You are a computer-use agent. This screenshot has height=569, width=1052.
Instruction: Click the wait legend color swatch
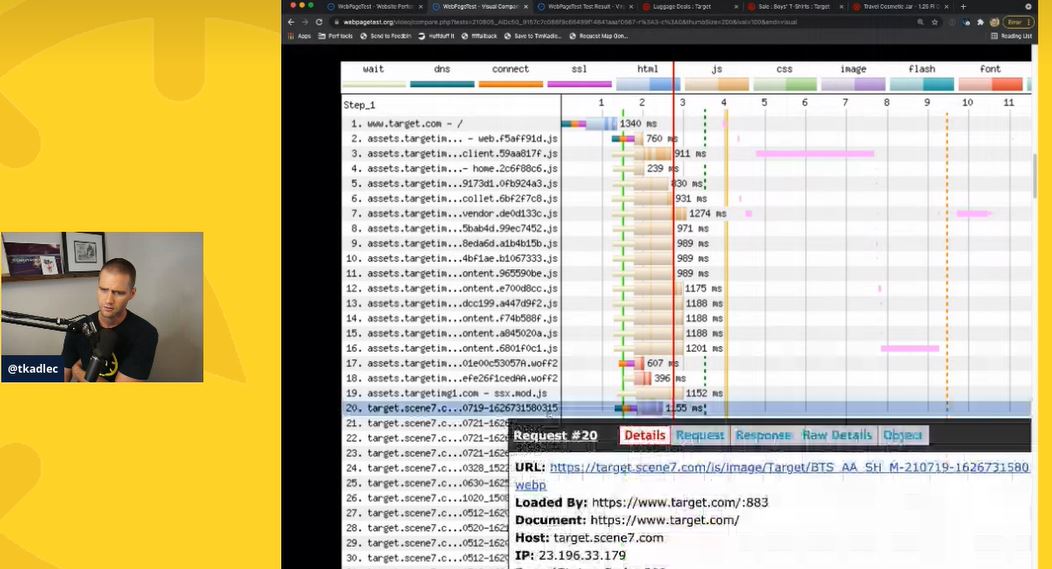point(374,85)
